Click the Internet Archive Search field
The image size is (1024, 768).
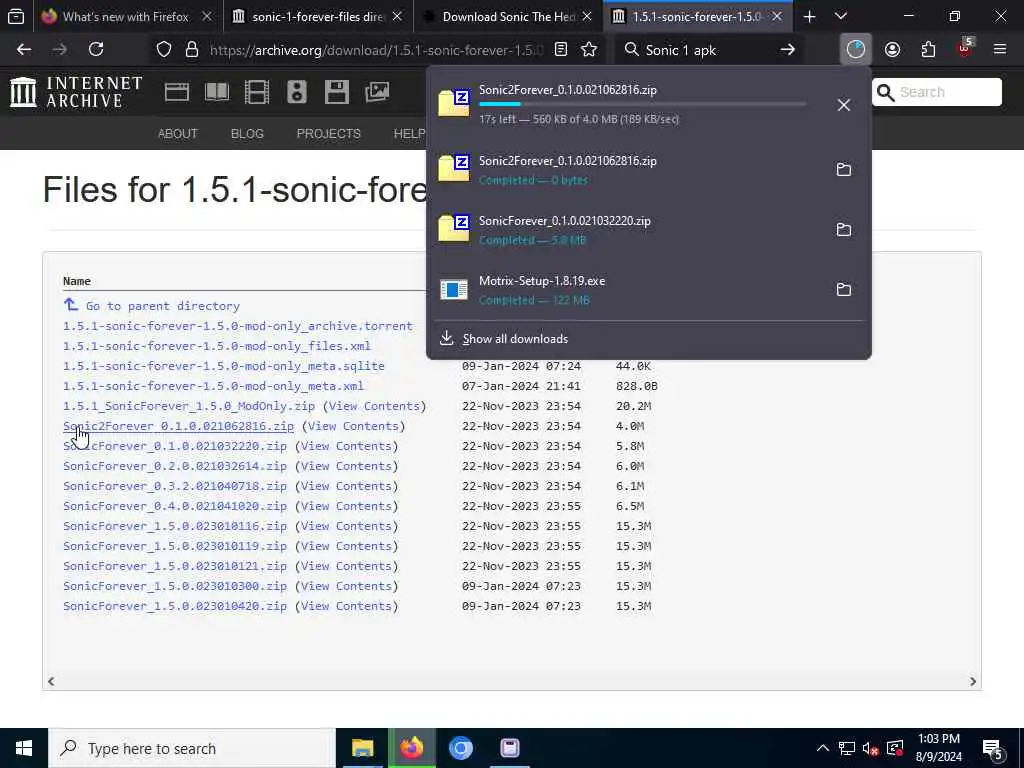pyautogui.click(x=936, y=92)
